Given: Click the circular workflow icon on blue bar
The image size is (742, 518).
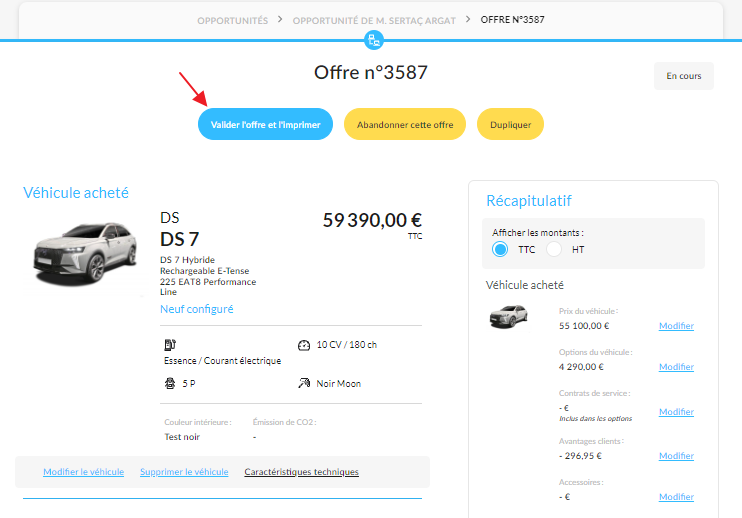Looking at the screenshot, I should pos(374,40).
